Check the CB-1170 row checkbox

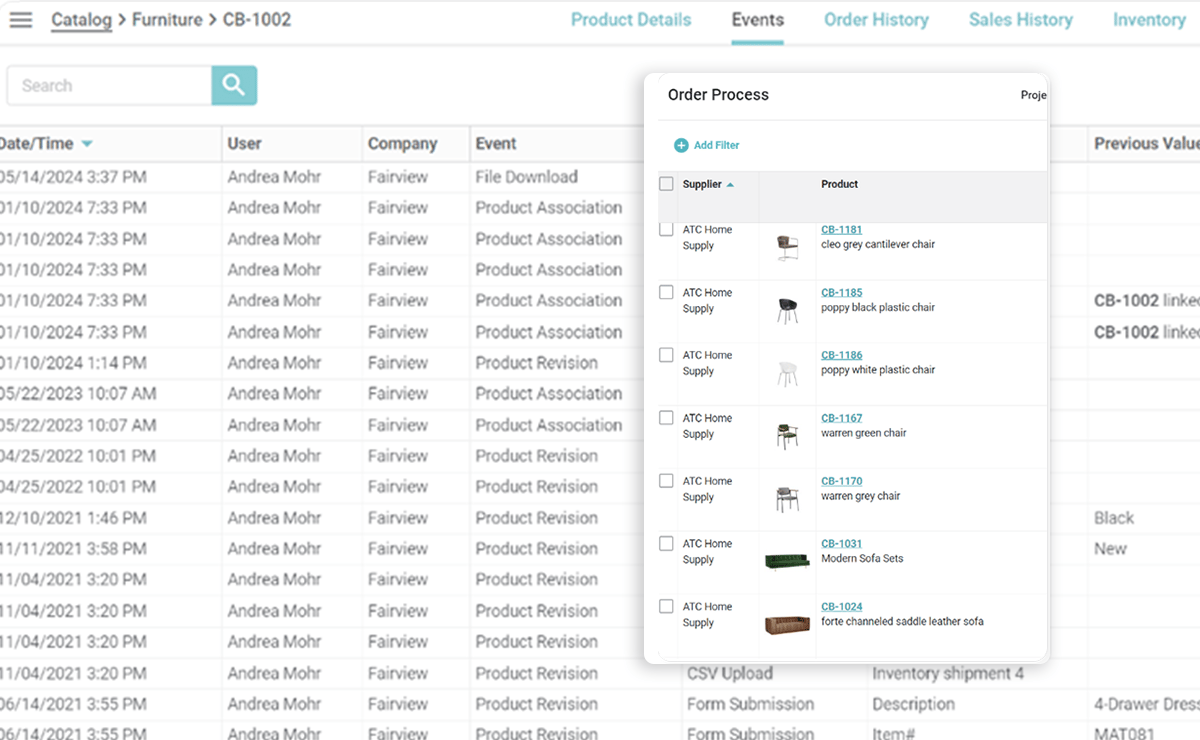click(666, 480)
